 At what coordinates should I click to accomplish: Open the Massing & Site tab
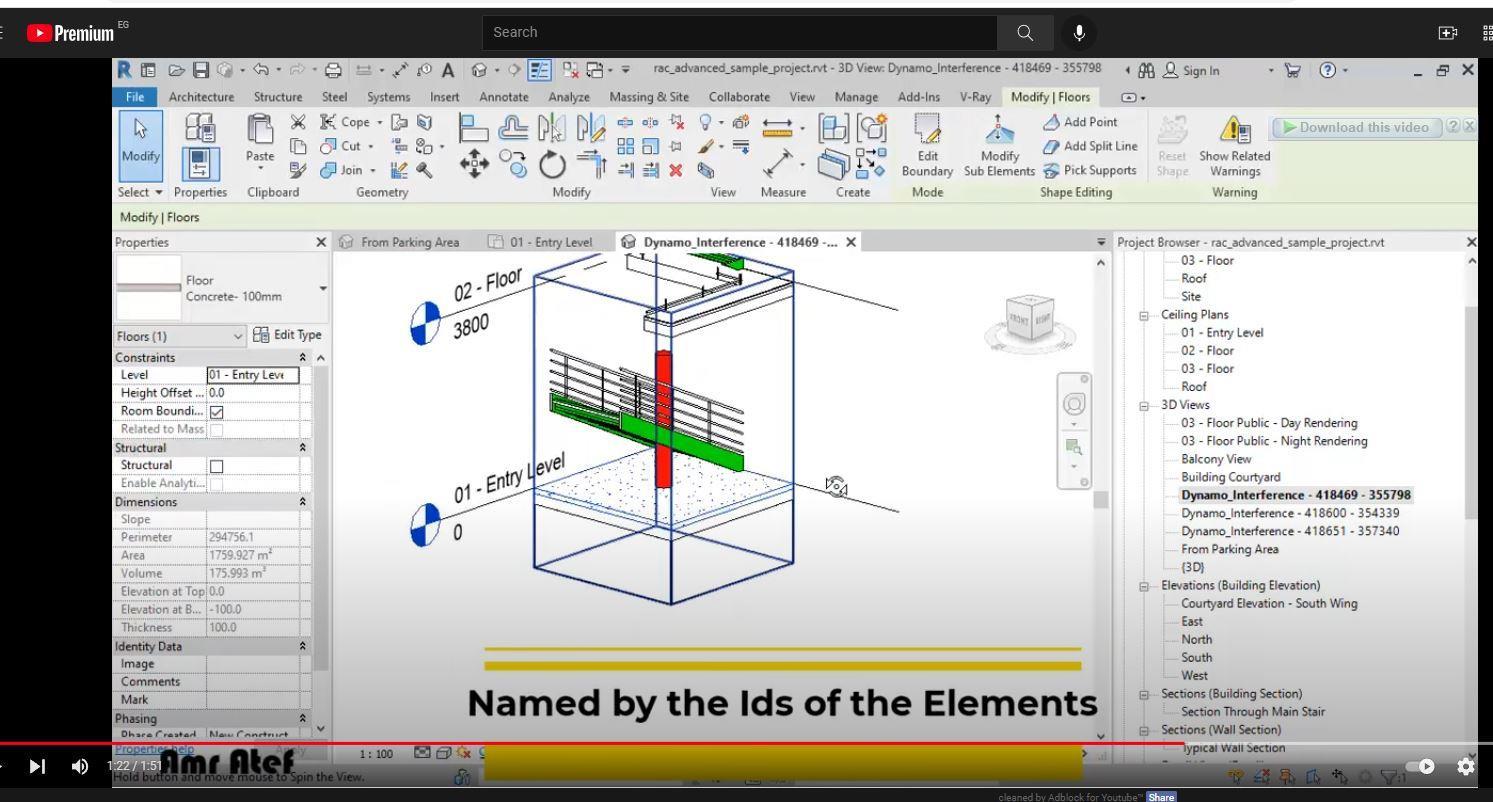(x=648, y=97)
